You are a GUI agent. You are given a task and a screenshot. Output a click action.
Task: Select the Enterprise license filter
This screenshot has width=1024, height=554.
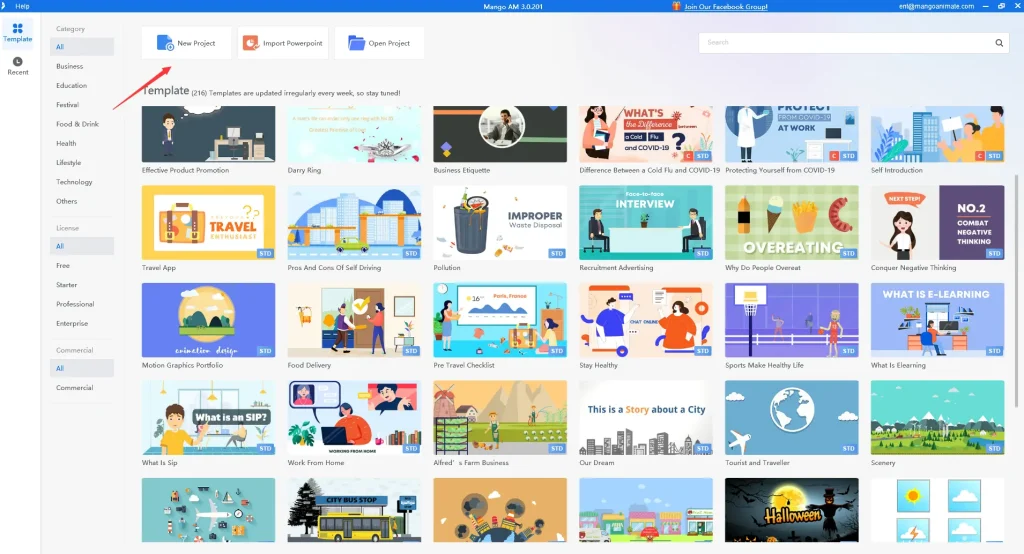click(x=71, y=323)
